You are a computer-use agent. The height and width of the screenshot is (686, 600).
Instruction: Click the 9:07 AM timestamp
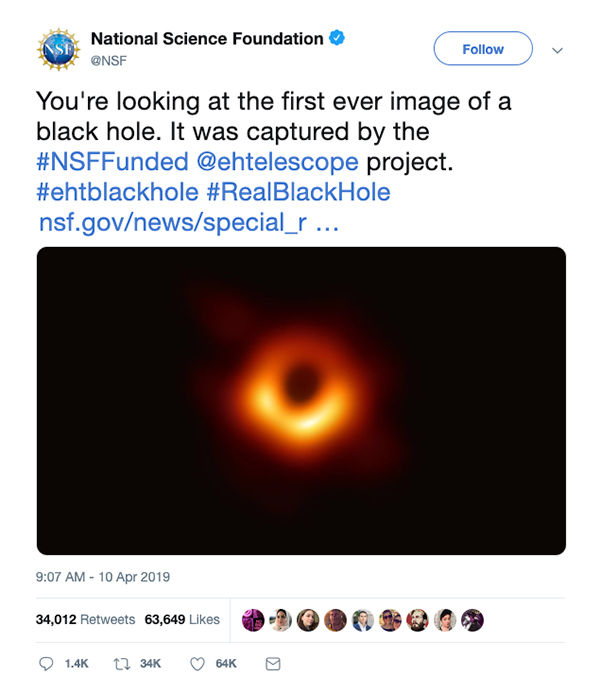tap(103, 577)
